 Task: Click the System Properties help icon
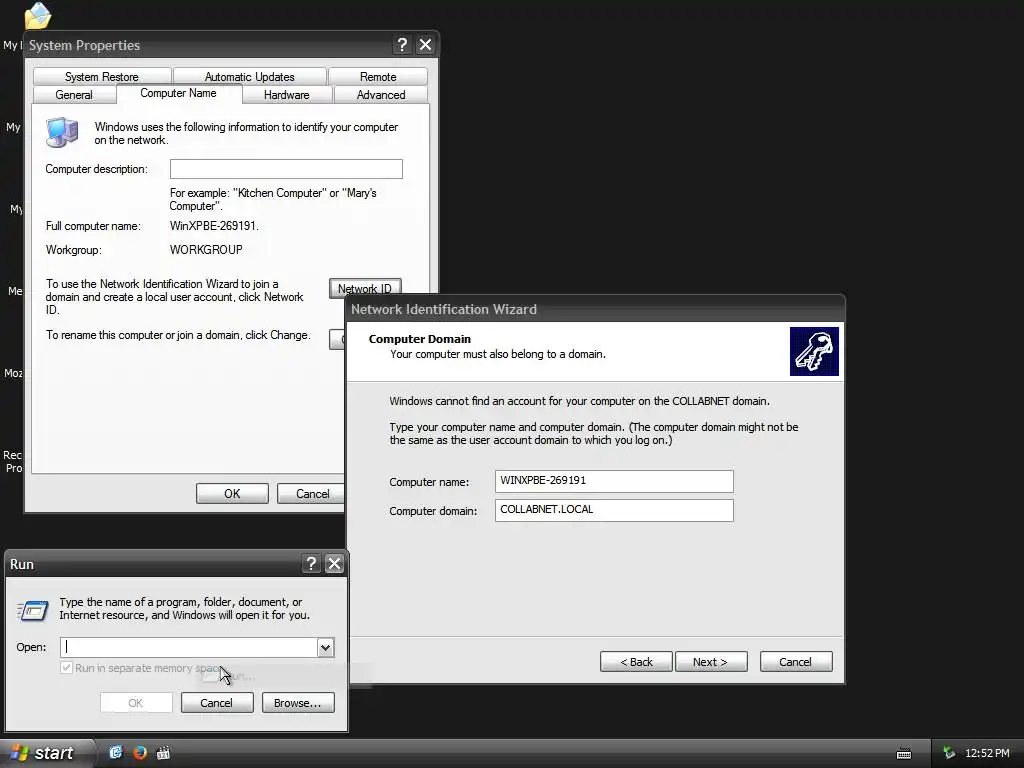tap(402, 44)
